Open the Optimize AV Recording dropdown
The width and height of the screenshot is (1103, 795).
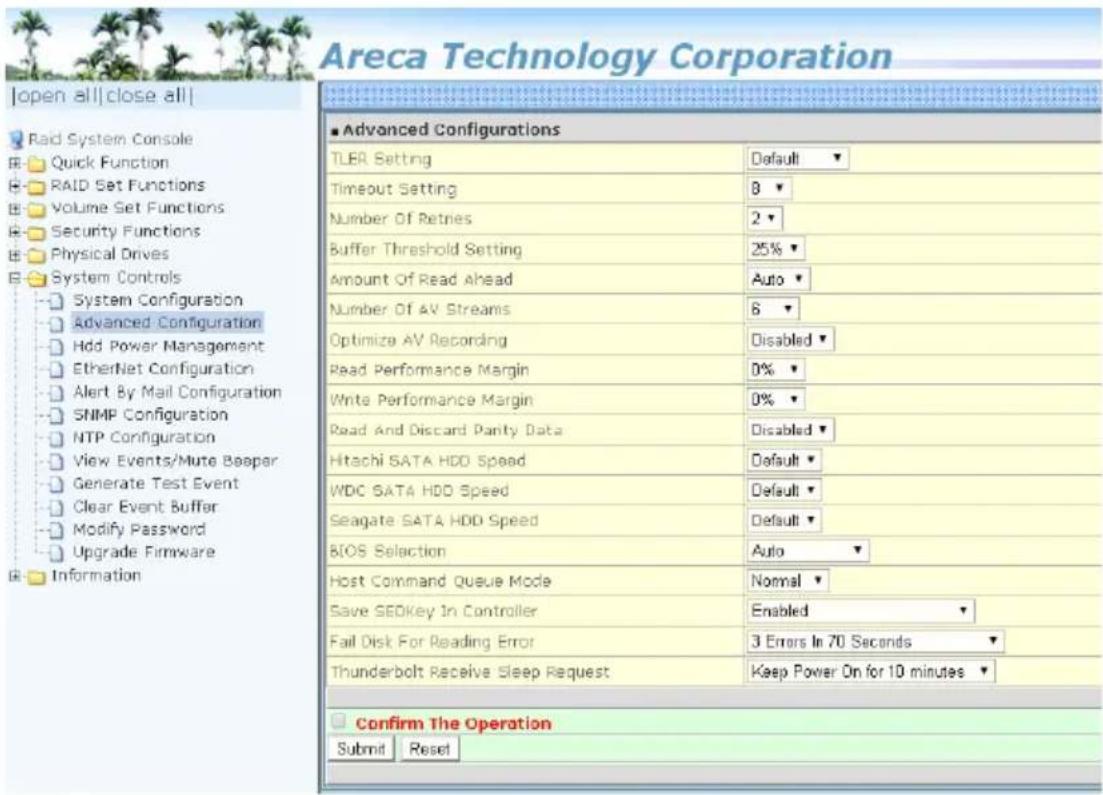pyautogui.click(x=790, y=339)
